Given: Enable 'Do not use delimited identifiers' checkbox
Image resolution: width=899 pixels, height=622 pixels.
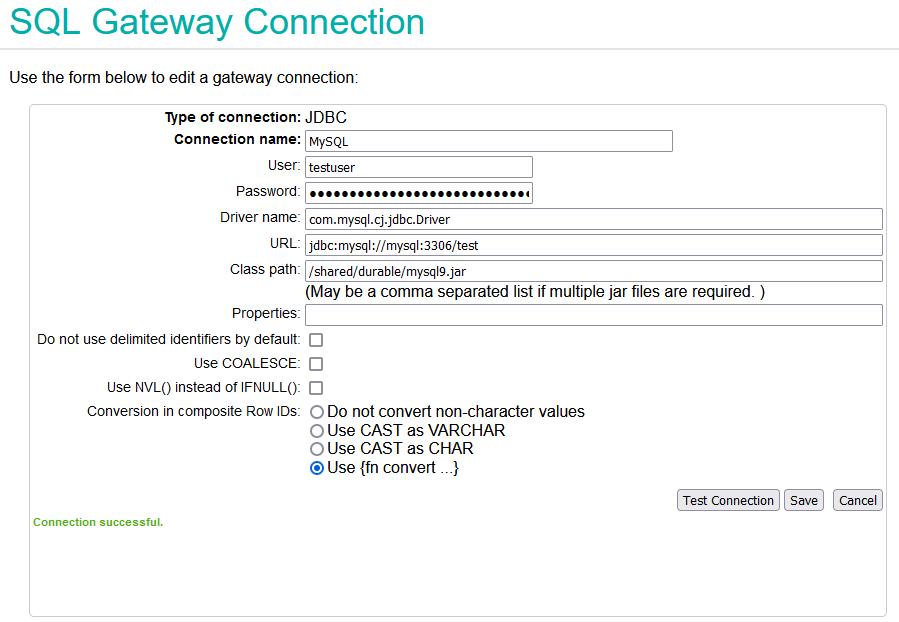Looking at the screenshot, I should (x=316, y=340).
